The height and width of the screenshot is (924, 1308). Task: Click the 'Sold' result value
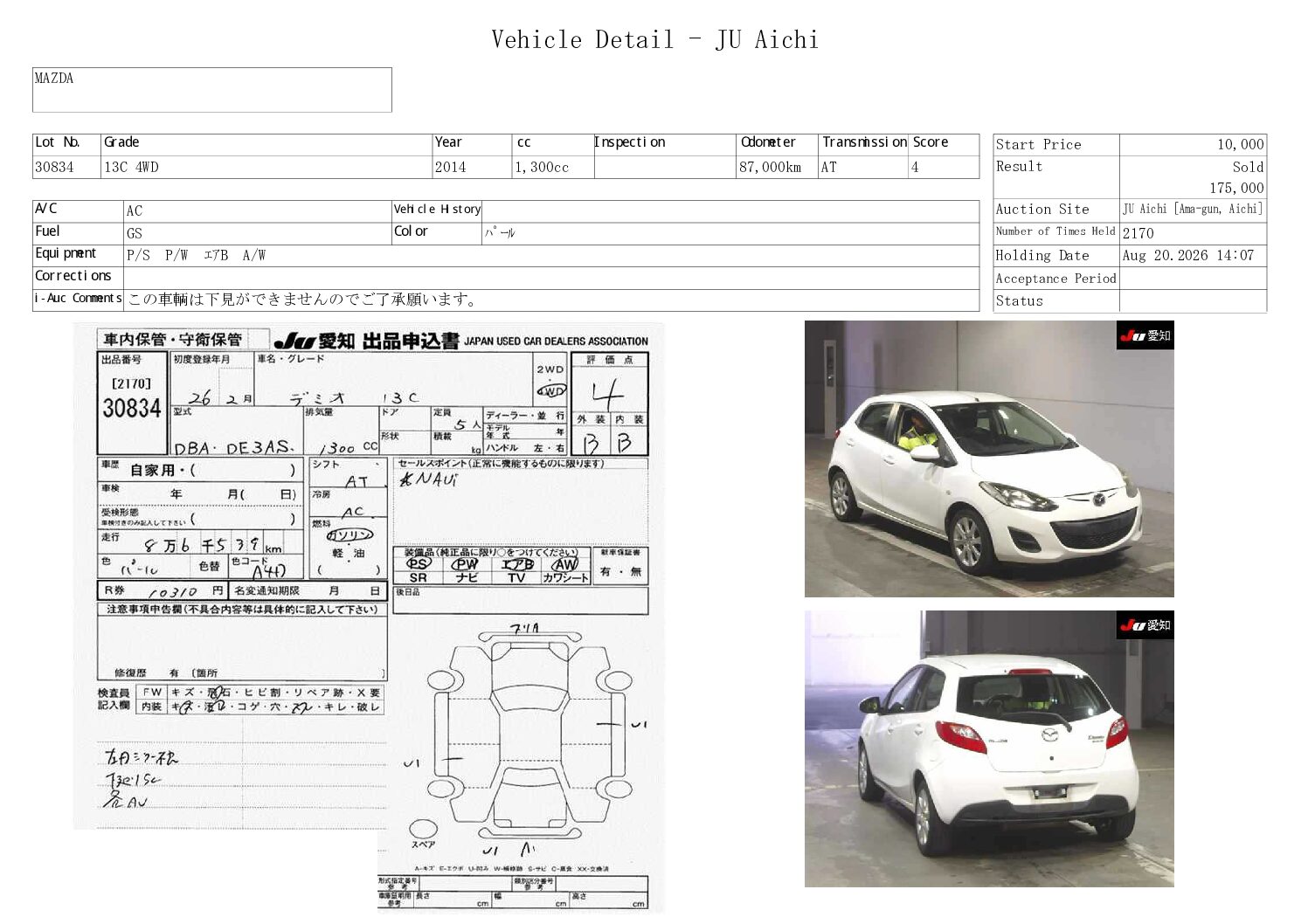coord(1248,167)
